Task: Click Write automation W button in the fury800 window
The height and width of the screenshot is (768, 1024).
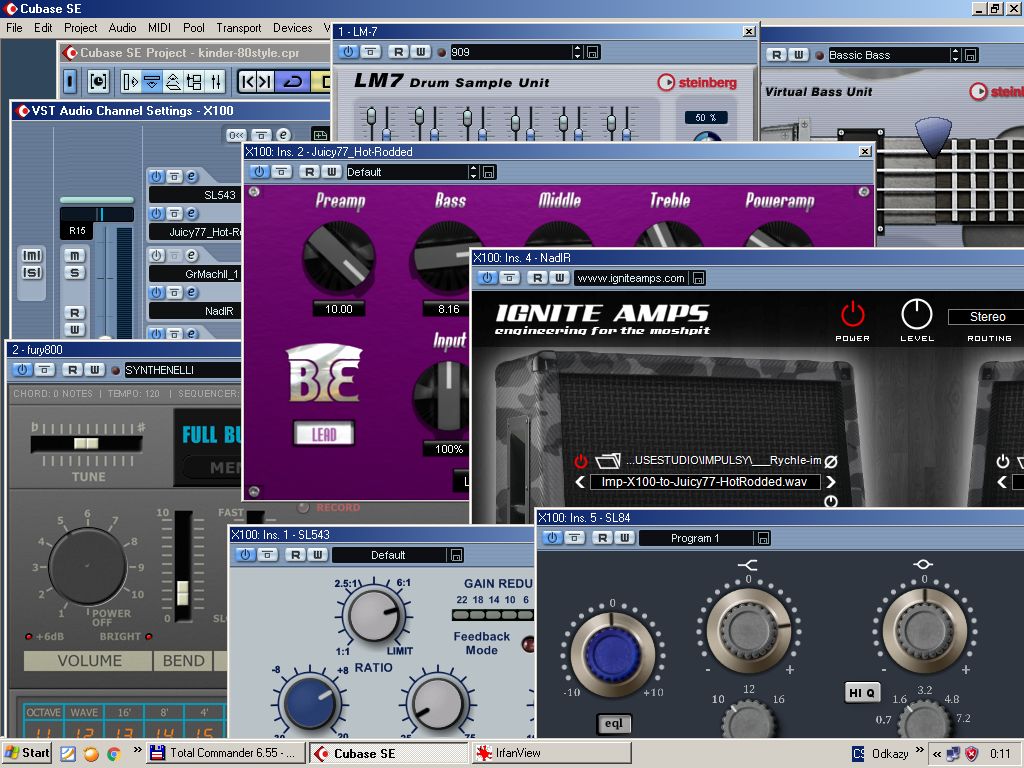Action: (94, 370)
